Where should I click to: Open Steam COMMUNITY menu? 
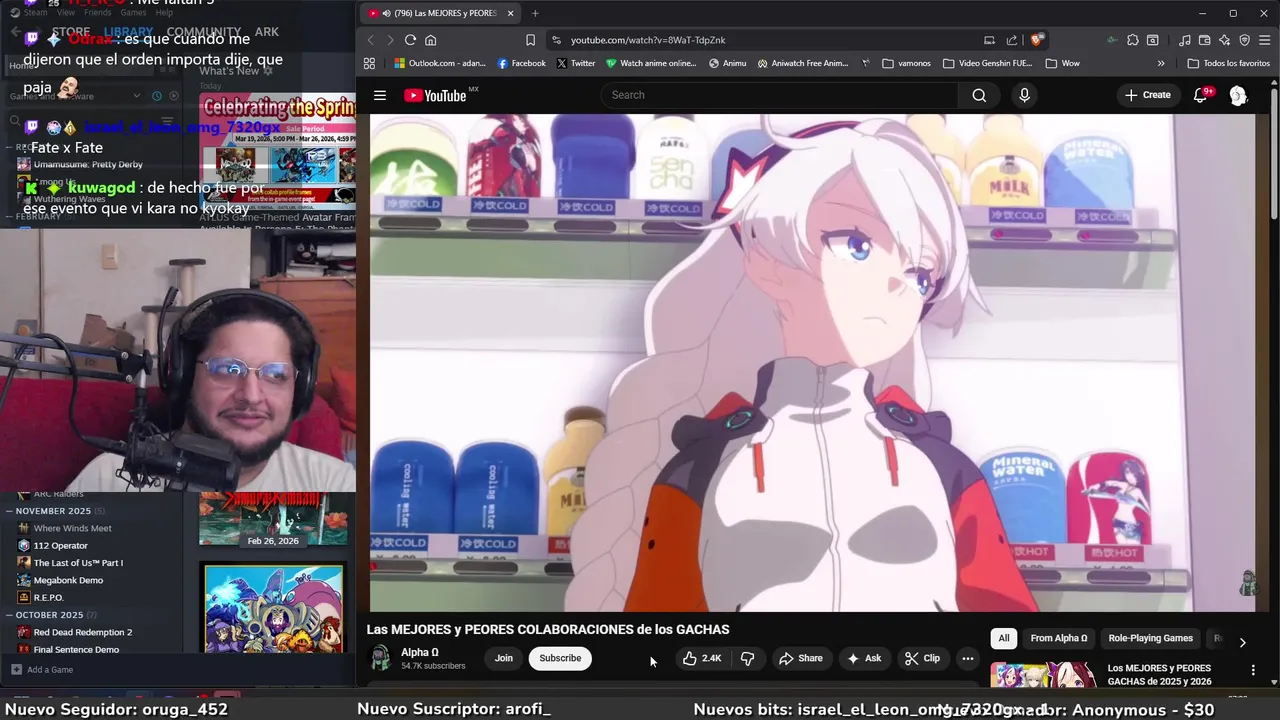204,32
